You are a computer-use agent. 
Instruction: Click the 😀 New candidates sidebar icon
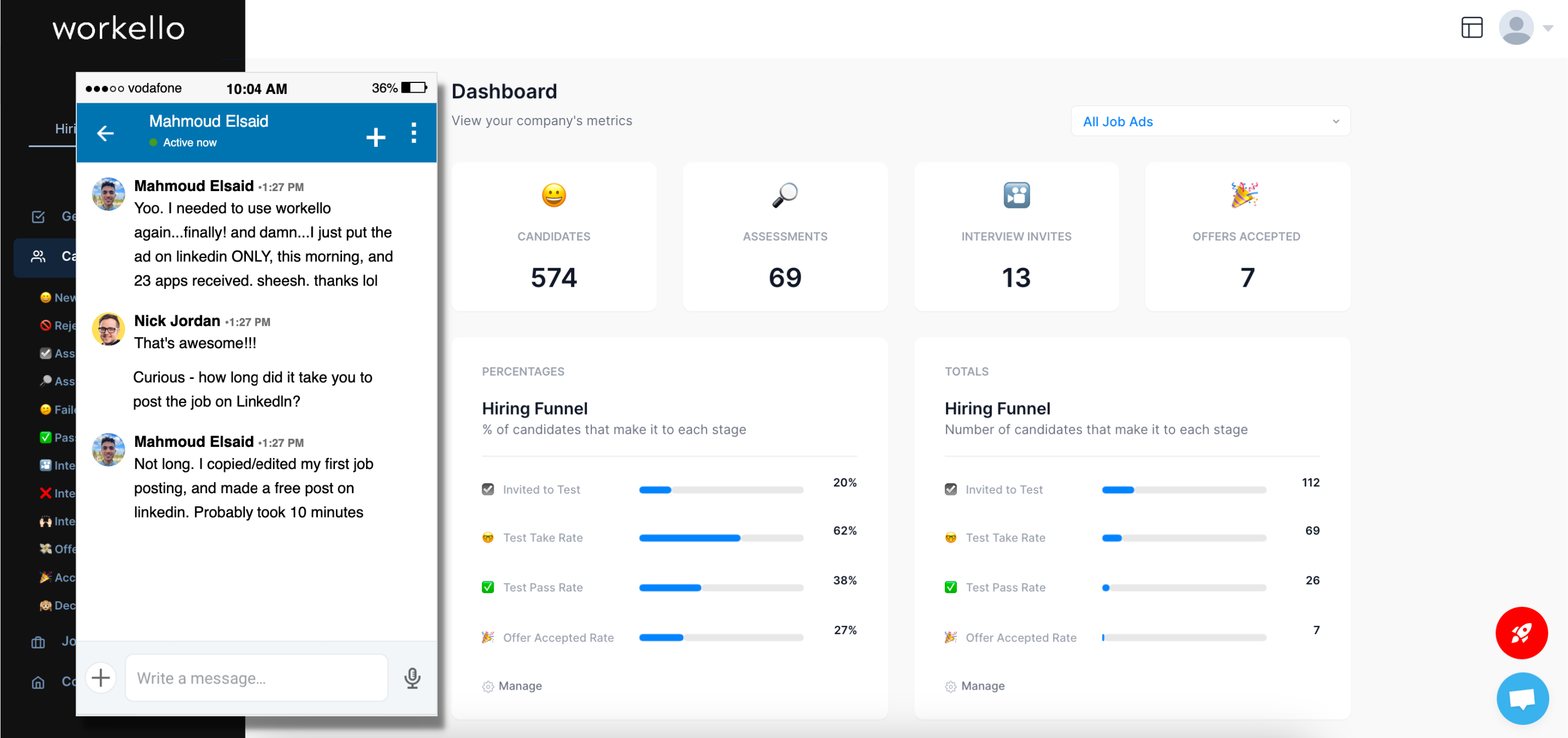click(x=45, y=297)
